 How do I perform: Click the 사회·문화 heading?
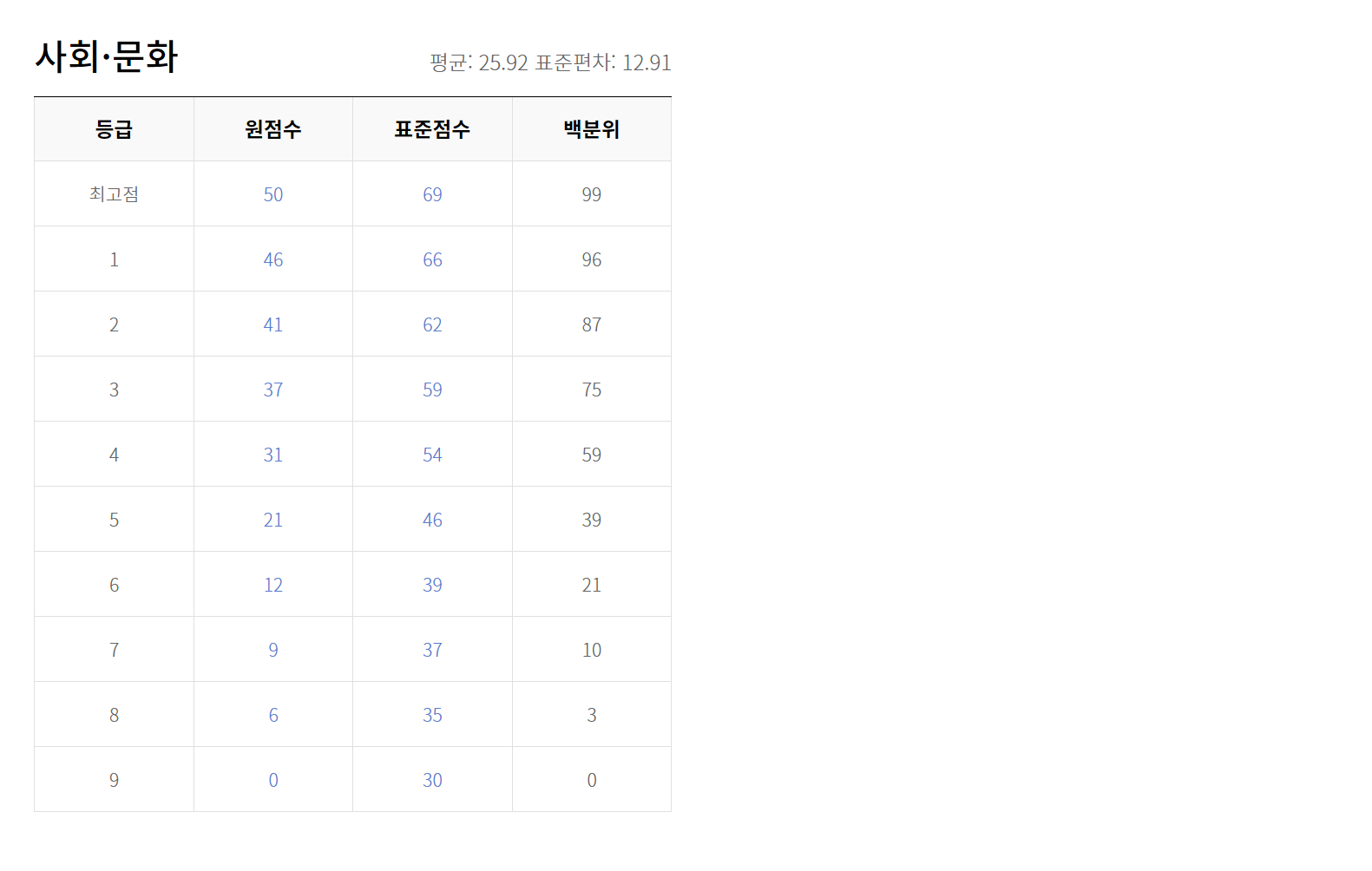(x=106, y=57)
